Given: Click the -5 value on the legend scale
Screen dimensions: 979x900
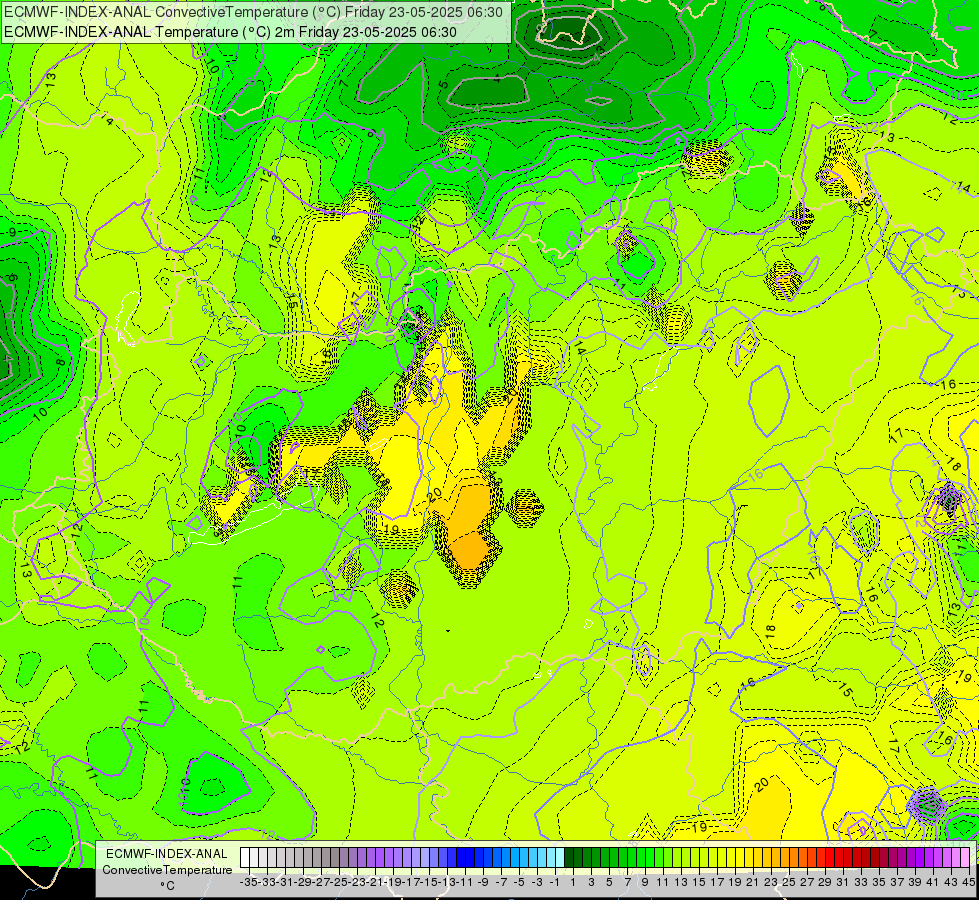Looking at the screenshot, I should pyautogui.click(x=519, y=882).
